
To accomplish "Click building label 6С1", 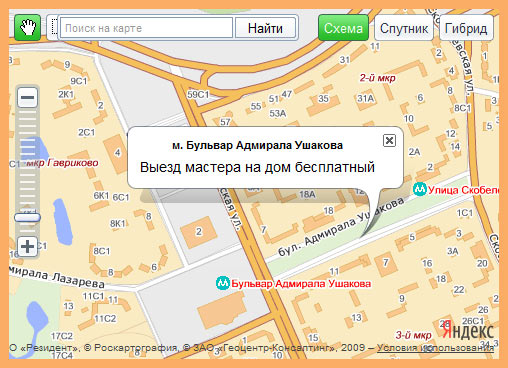I will (x=121, y=197).
